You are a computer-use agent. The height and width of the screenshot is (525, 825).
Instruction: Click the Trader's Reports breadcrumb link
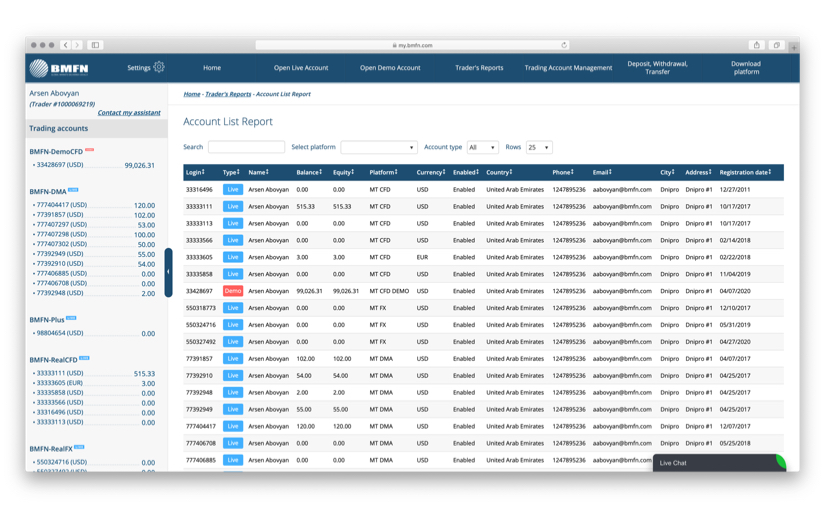[228, 94]
